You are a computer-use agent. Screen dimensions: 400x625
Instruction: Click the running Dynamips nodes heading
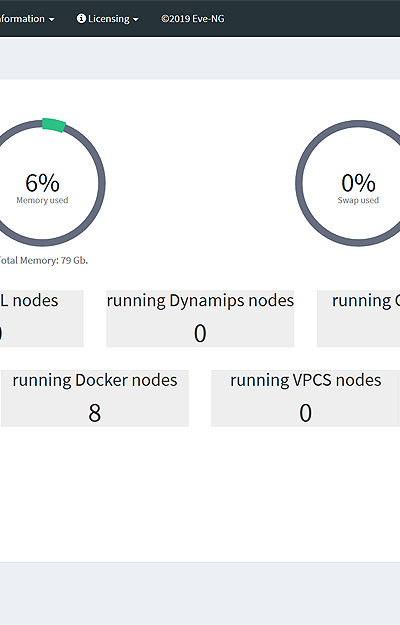point(200,301)
